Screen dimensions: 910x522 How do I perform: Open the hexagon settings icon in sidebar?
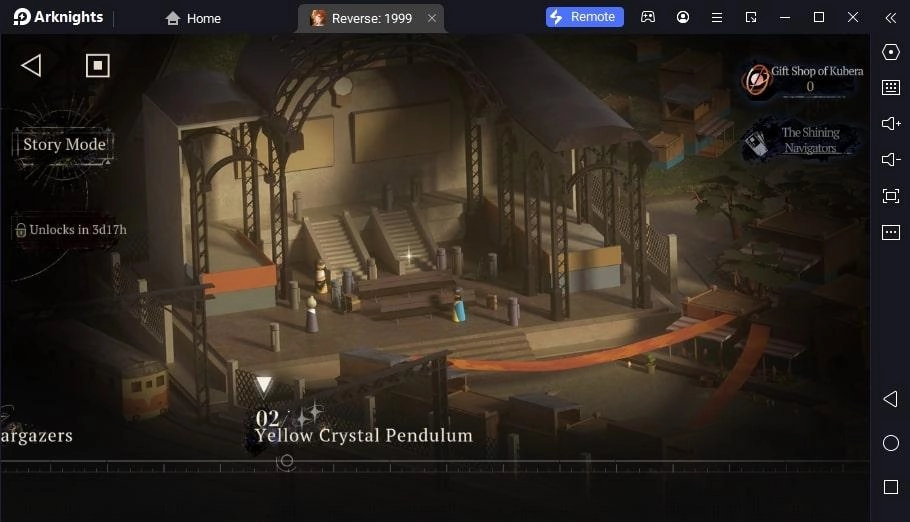(x=891, y=52)
